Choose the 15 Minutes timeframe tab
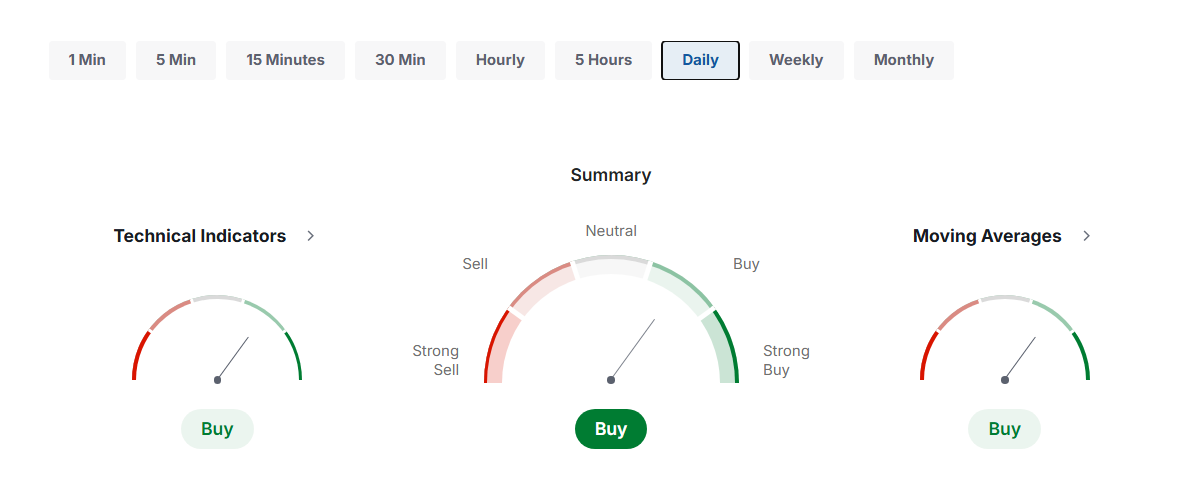 (285, 60)
